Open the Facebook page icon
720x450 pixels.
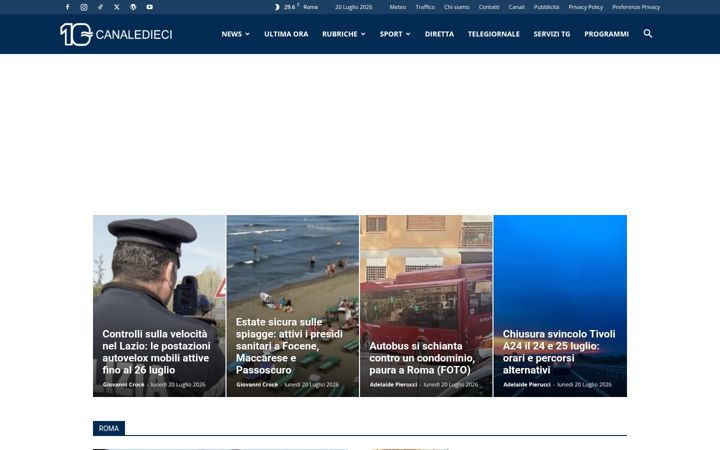(x=68, y=7)
